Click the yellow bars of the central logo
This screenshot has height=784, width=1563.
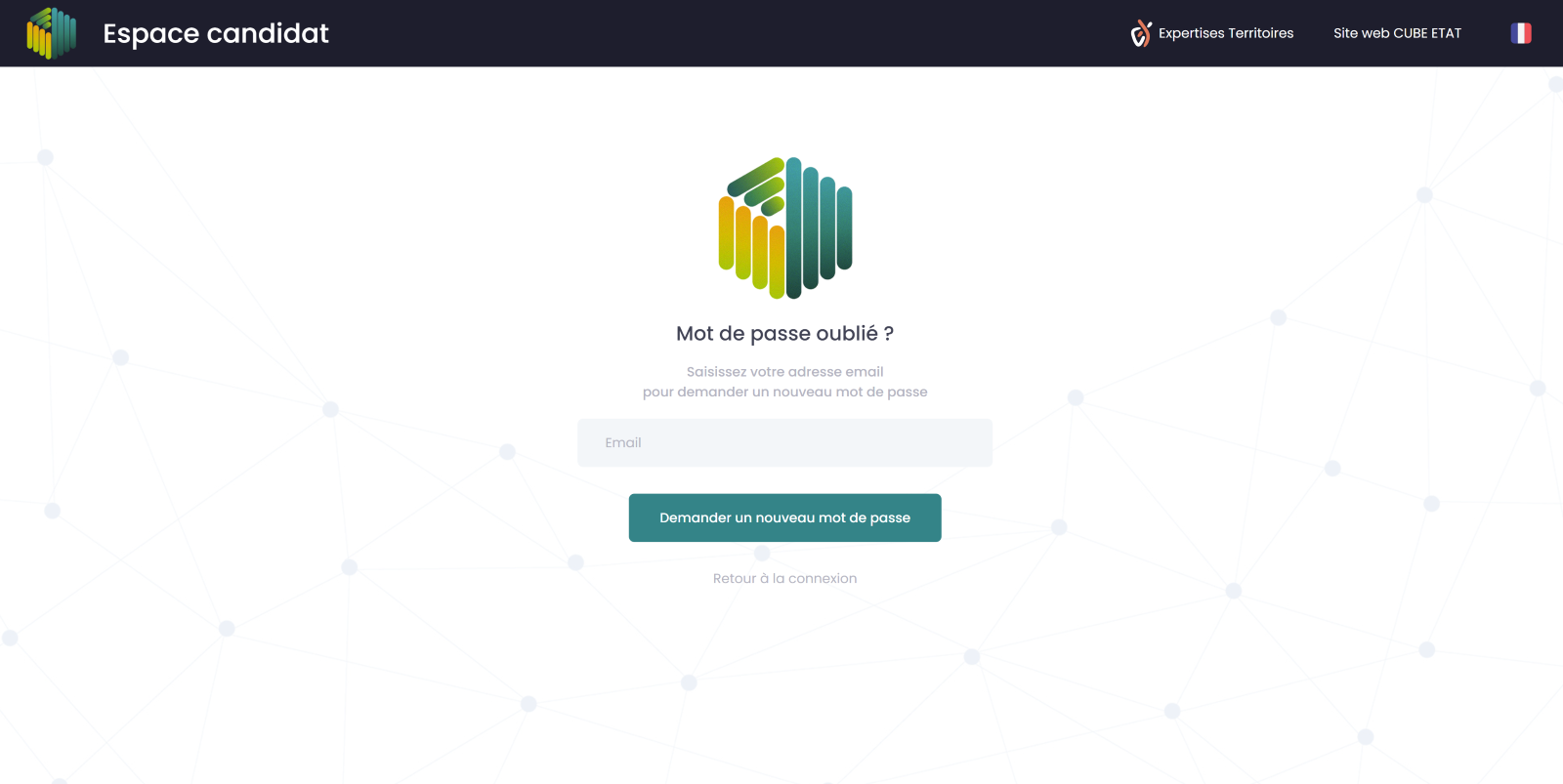click(751, 249)
